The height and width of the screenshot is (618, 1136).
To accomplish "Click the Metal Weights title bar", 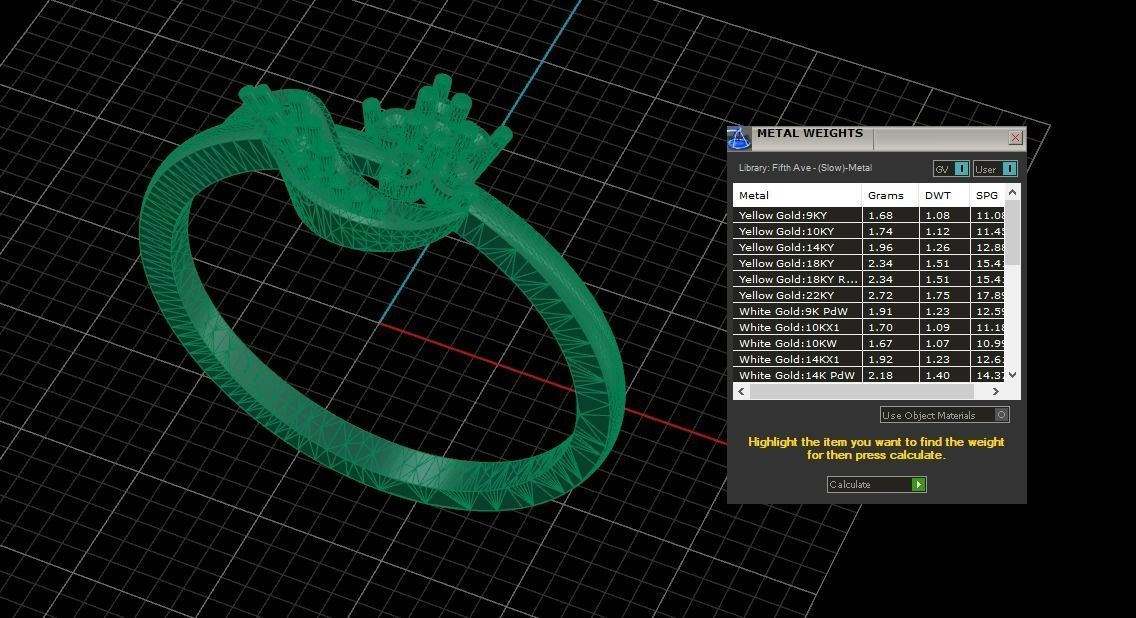I will 877,138.
